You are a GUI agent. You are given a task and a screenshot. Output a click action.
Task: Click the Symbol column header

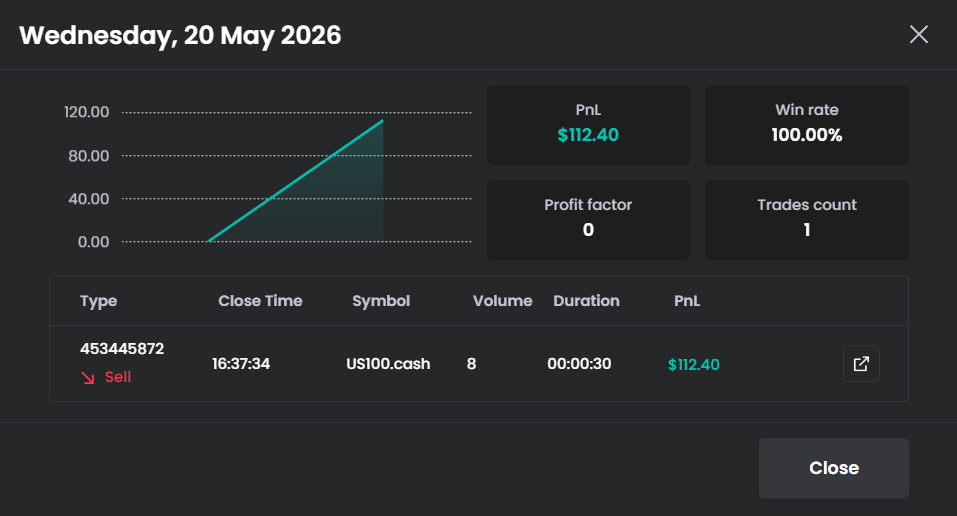381,301
